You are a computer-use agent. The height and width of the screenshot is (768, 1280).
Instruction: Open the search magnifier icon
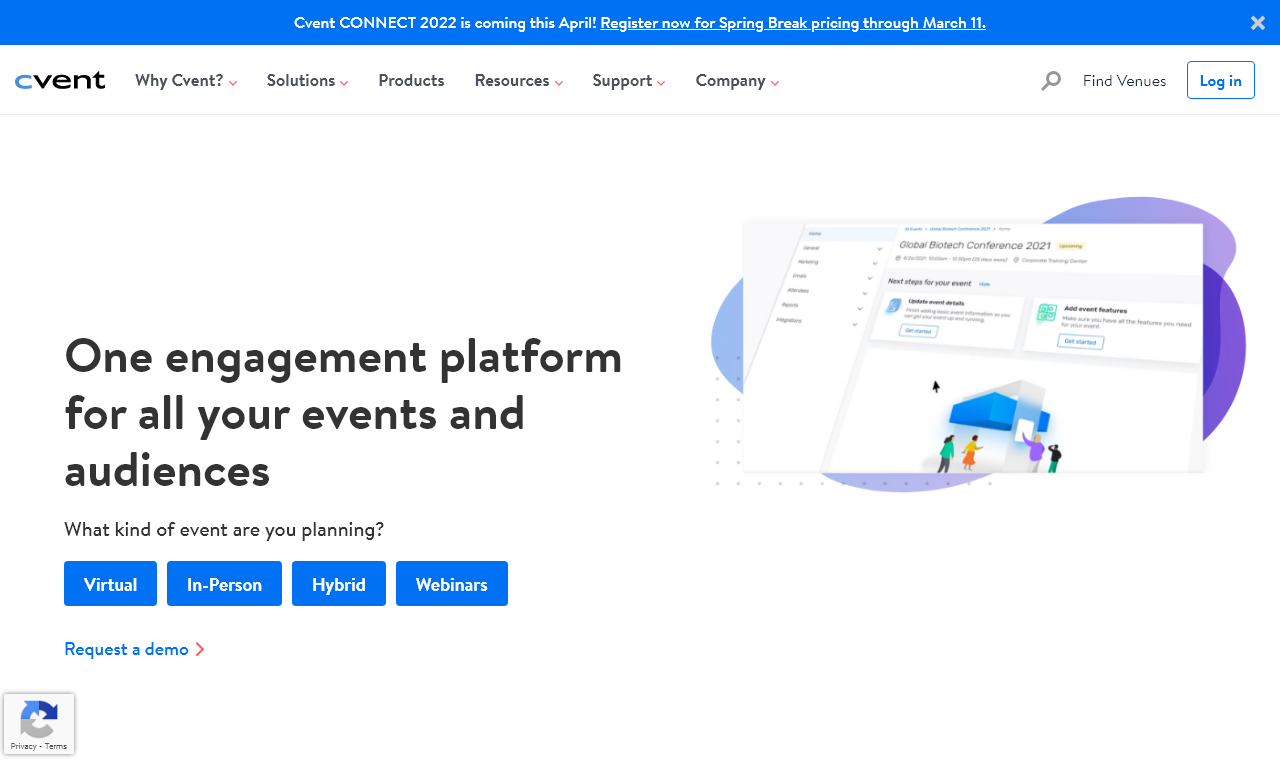tap(1051, 81)
